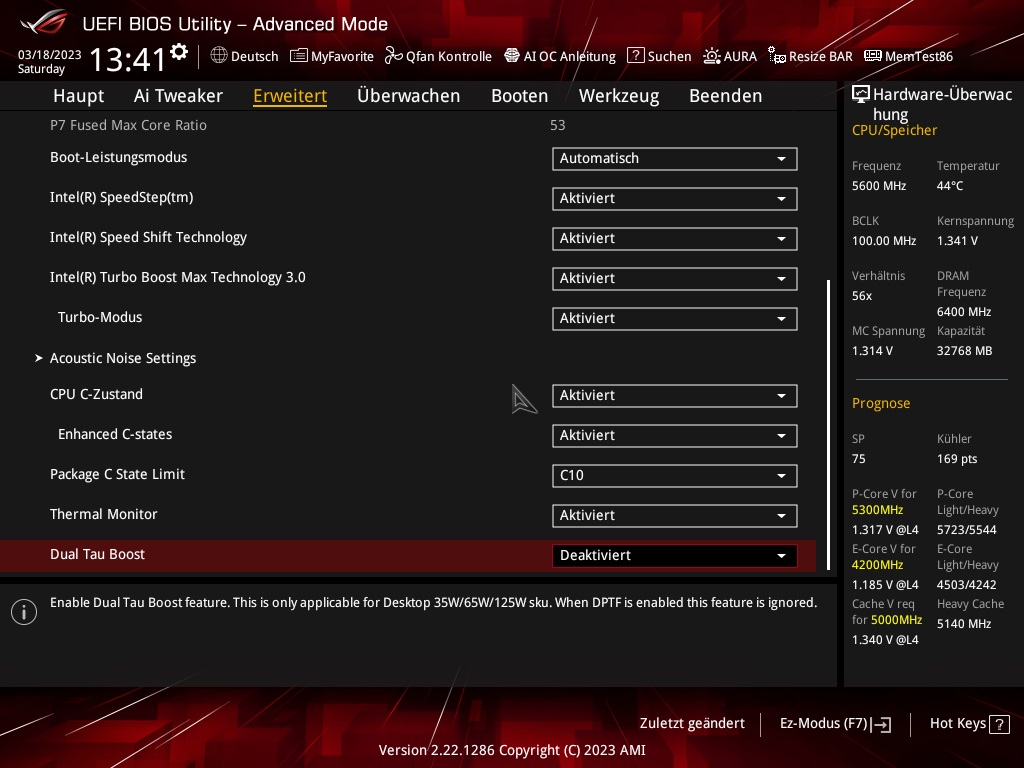Screen dimensions: 1024x768
Task: Switch to Haupt tab
Action: 78,95
